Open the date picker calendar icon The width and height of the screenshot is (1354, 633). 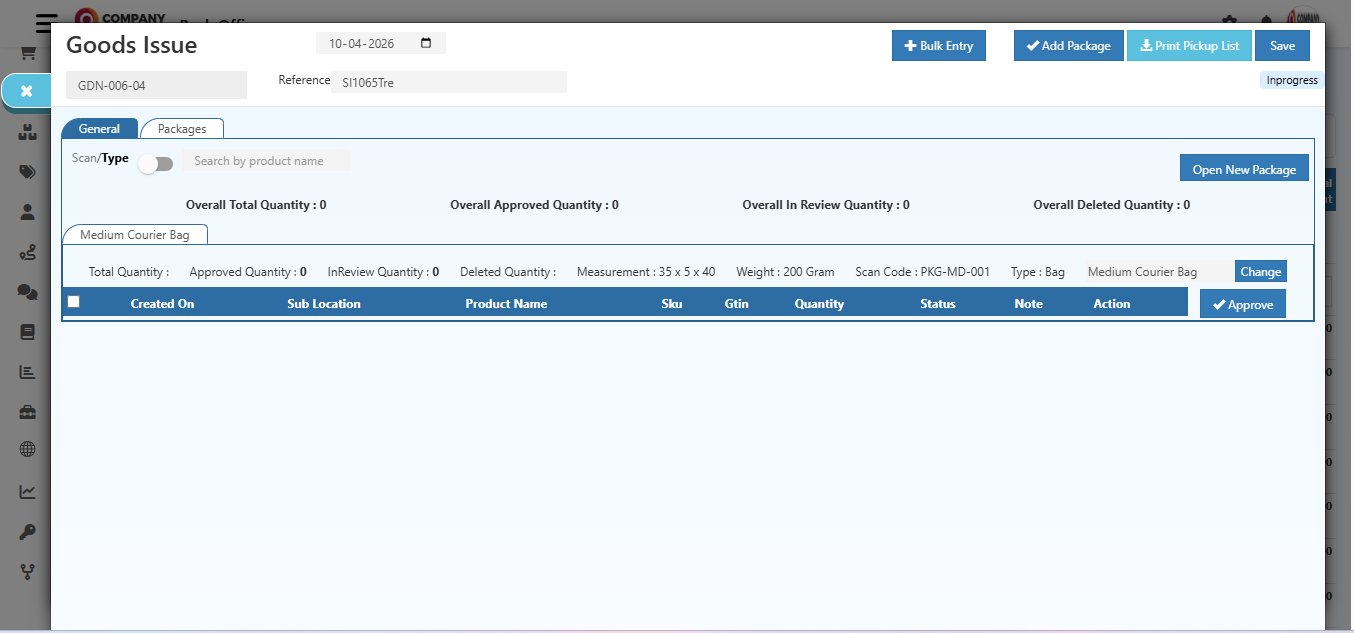426,44
